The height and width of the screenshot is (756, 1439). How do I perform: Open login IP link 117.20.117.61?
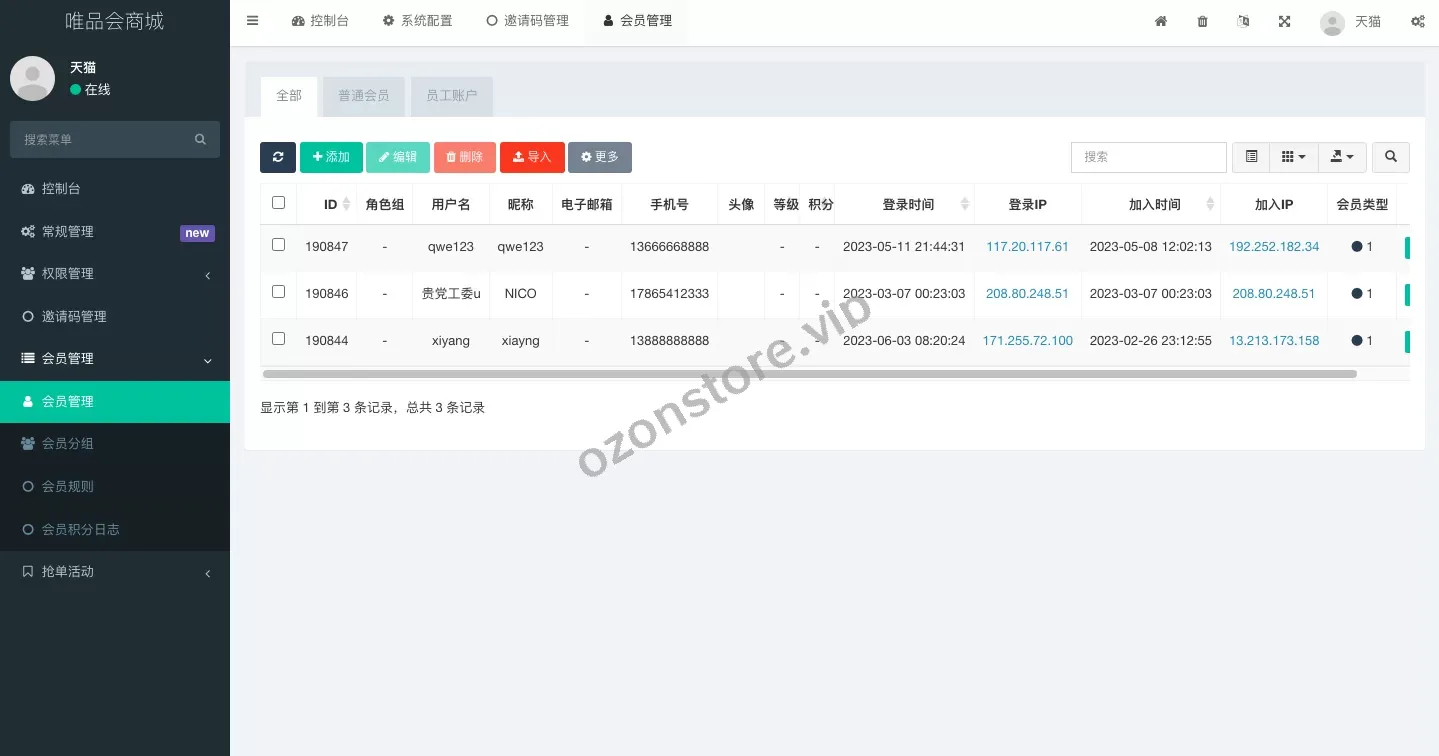pos(1027,247)
